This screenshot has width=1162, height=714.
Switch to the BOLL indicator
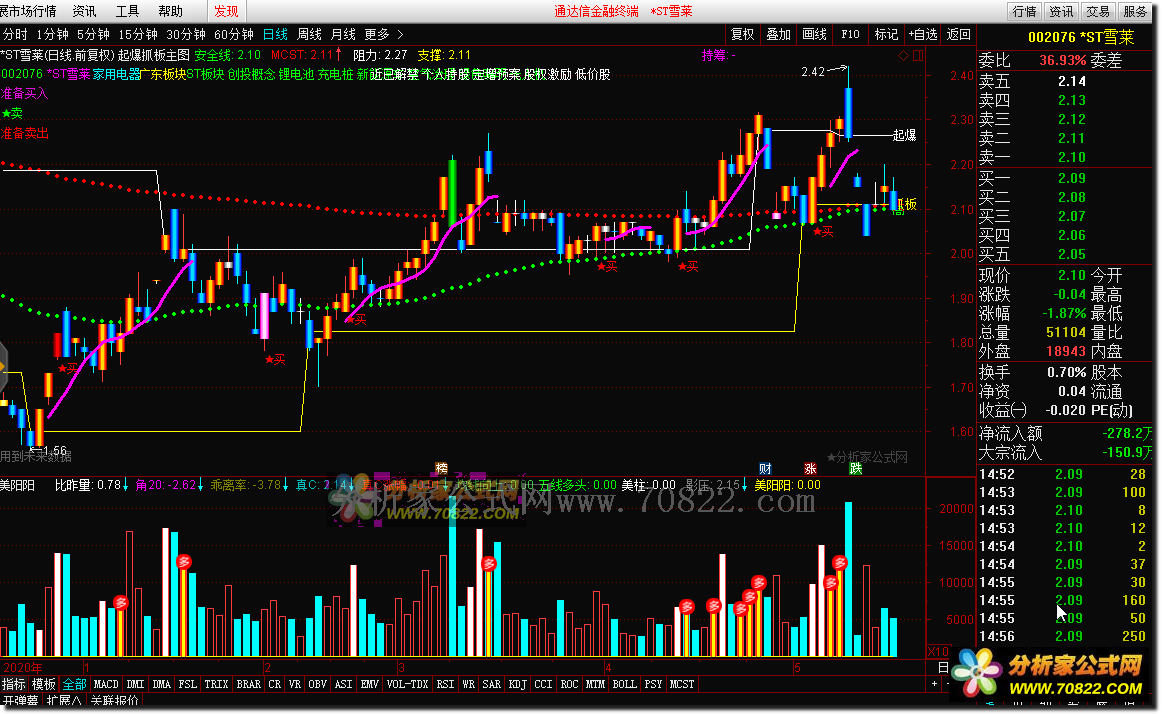(x=625, y=684)
